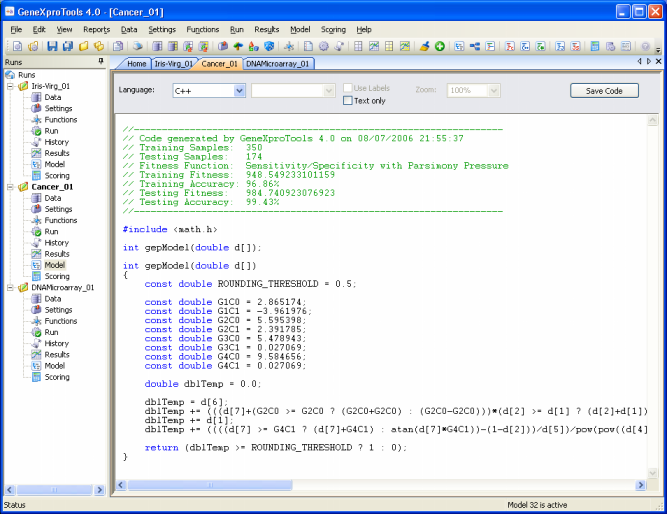Screen dimensions: 667x514
Task: Click the root Runs node in tree
Action: coord(26,75)
